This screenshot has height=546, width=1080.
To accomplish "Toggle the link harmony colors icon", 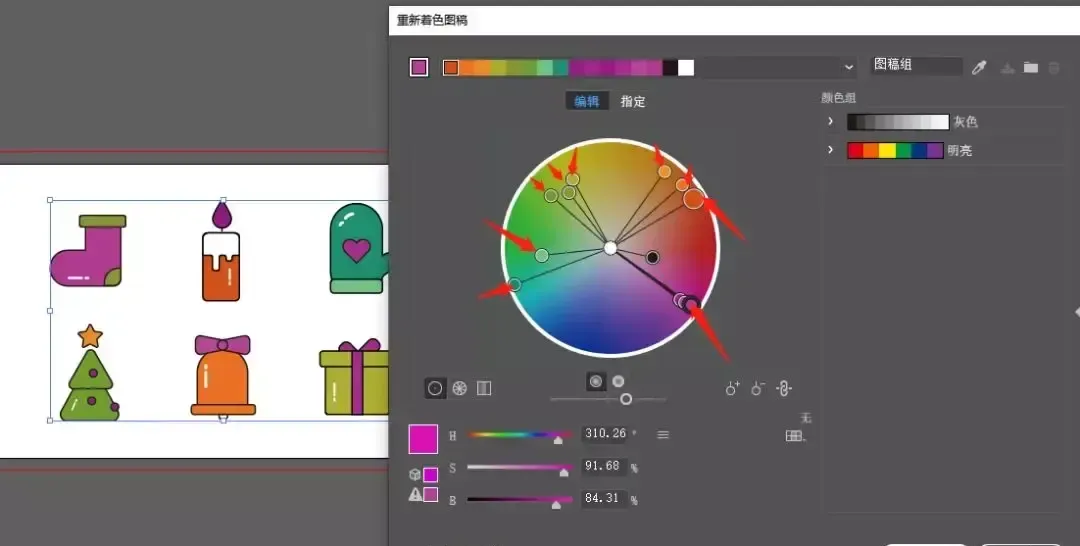I will 784,388.
